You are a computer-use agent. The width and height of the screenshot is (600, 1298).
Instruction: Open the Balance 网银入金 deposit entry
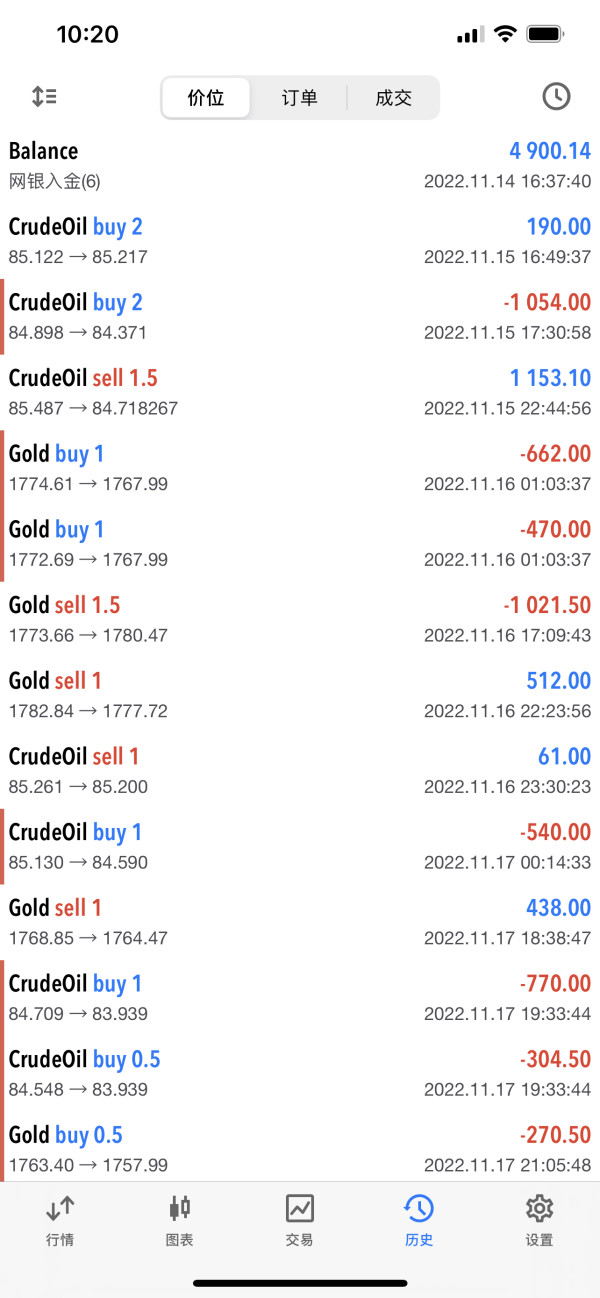300,165
